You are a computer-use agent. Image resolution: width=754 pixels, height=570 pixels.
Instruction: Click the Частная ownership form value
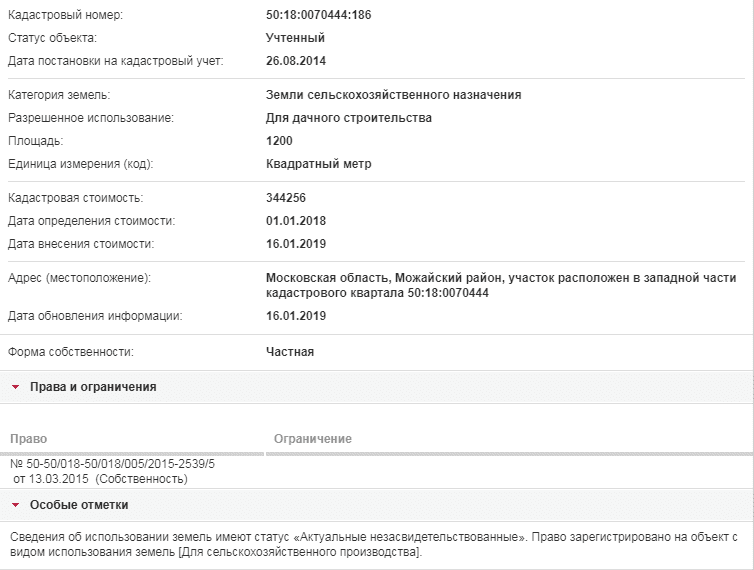point(290,352)
